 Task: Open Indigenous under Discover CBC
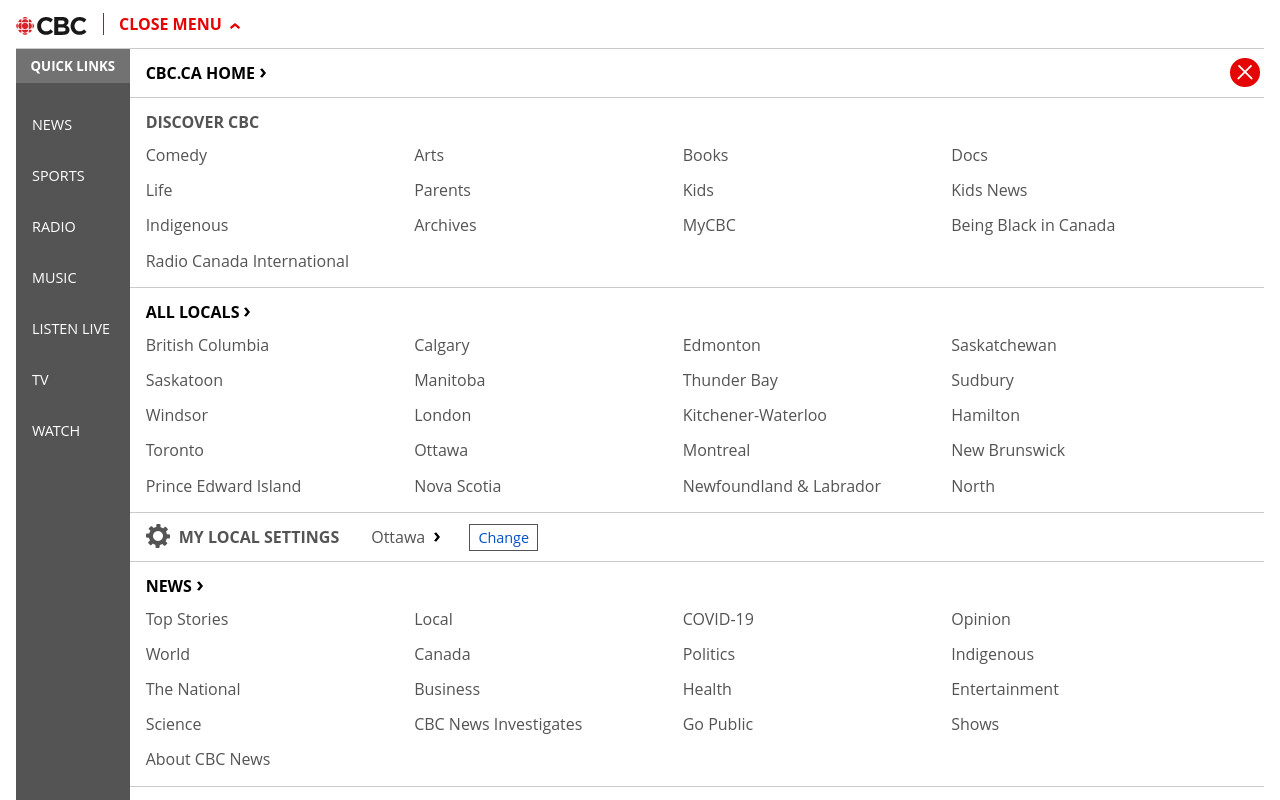tap(187, 225)
